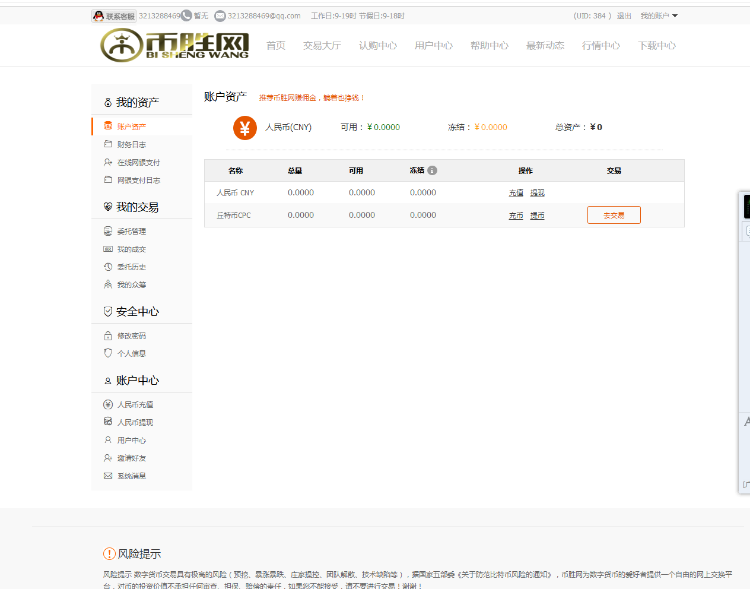Open 邀请好友 in the sidebar

[131, 458]
